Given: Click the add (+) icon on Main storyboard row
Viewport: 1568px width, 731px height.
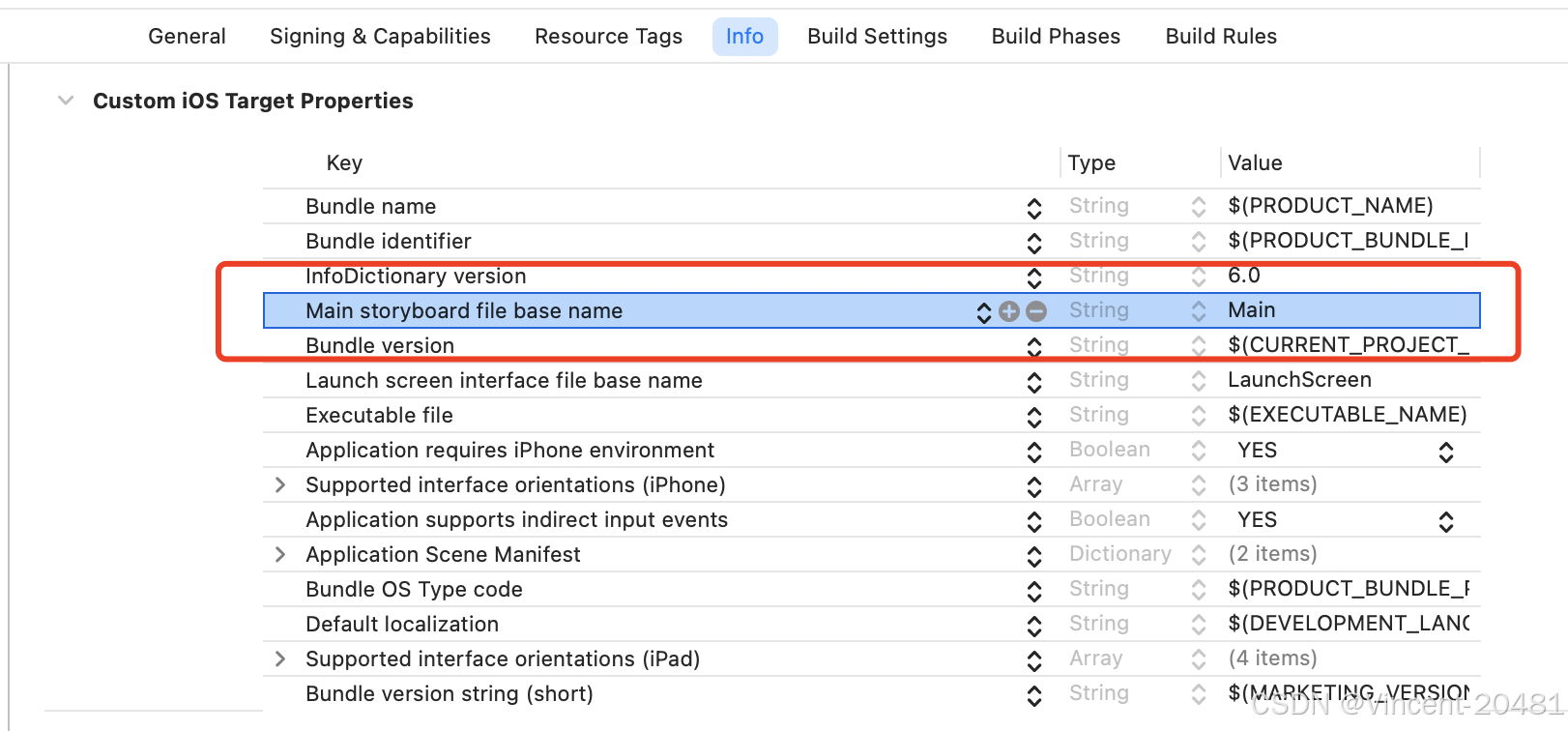Looking at the screenshot, I should [x=1009, y=311].
